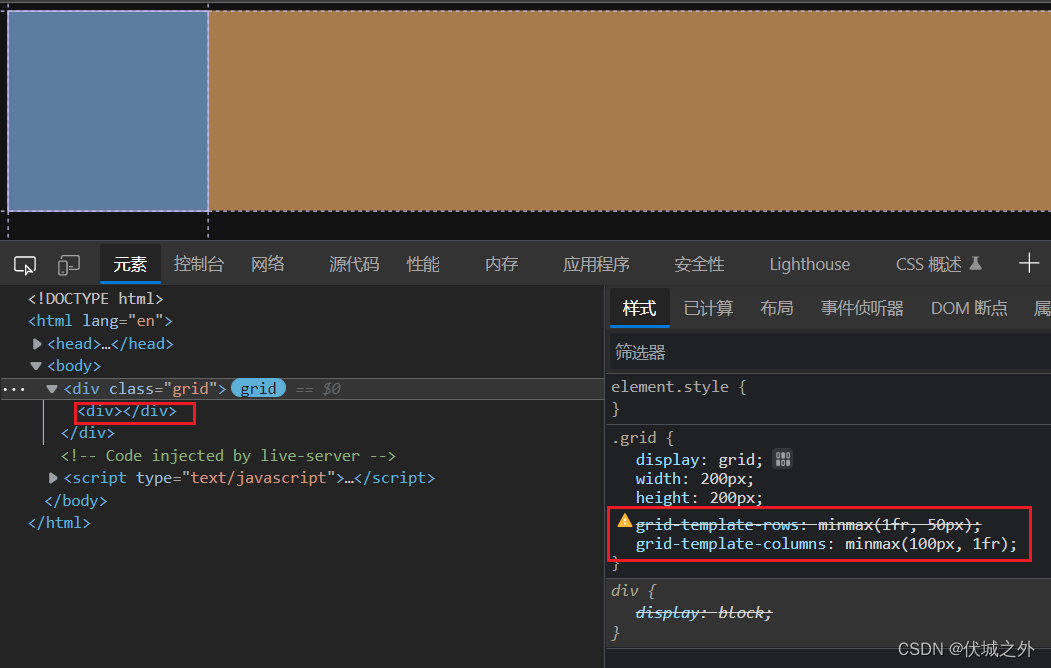Open the 性能 tab

(x=423, y=264)
